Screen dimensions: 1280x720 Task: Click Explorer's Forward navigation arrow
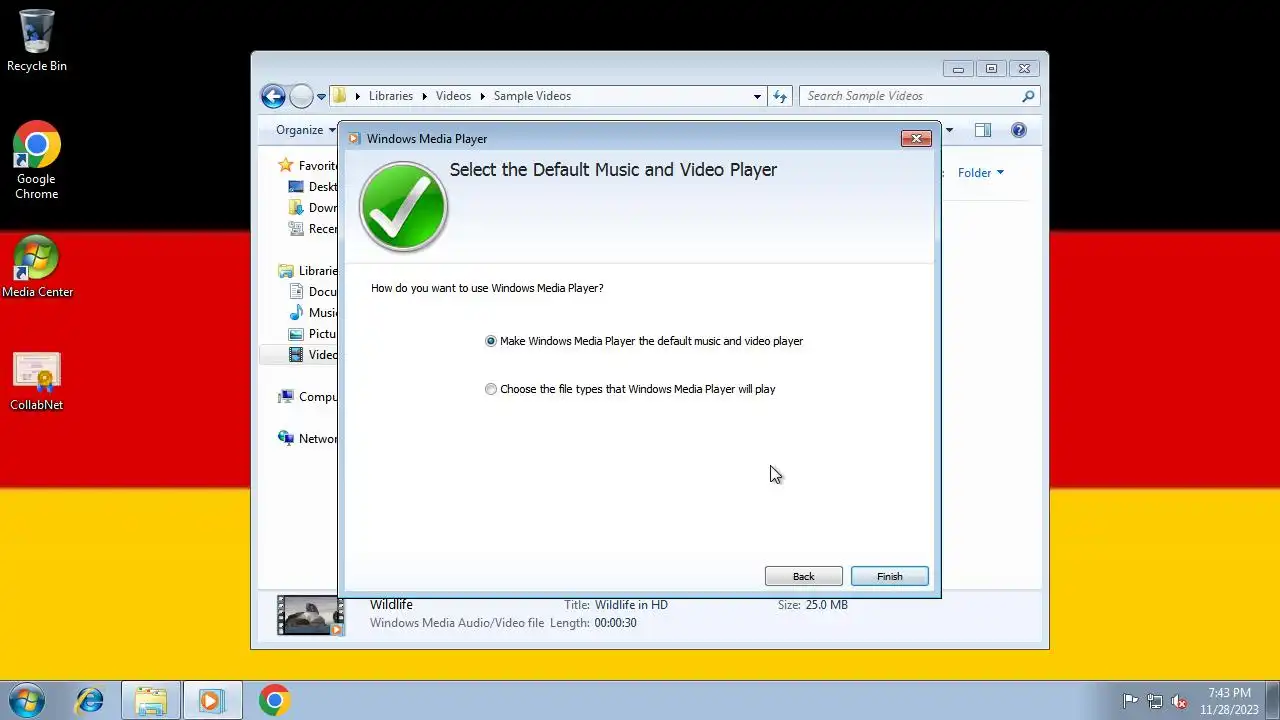pos(301,96)
